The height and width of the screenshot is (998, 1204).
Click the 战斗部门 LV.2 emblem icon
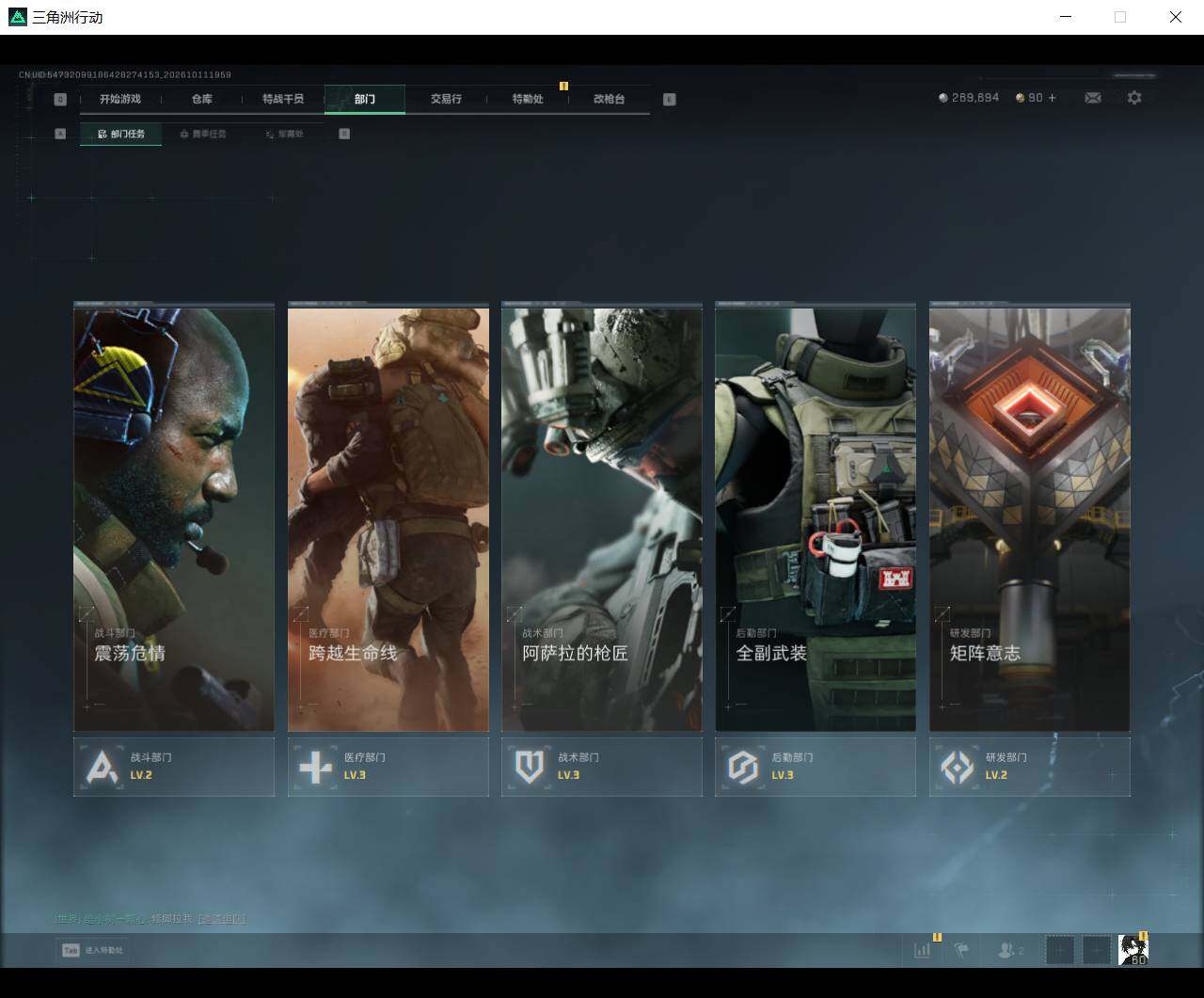[x=102, y=768]
